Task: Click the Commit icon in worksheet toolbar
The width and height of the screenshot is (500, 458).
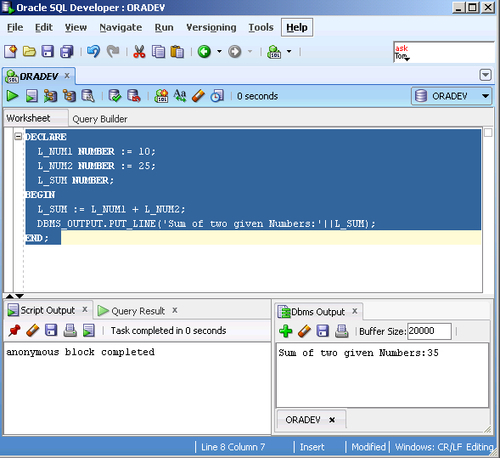Action: [115, 96]
